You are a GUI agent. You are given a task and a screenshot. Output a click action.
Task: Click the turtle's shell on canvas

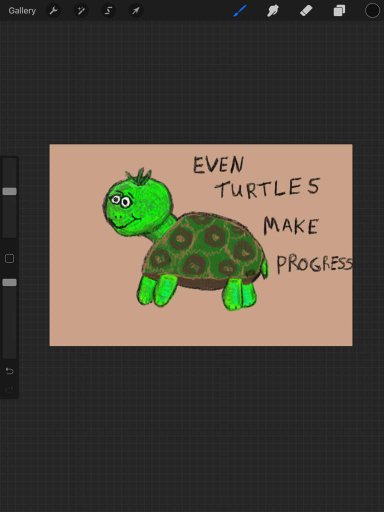pyautogui.click(x=205, y=250)
